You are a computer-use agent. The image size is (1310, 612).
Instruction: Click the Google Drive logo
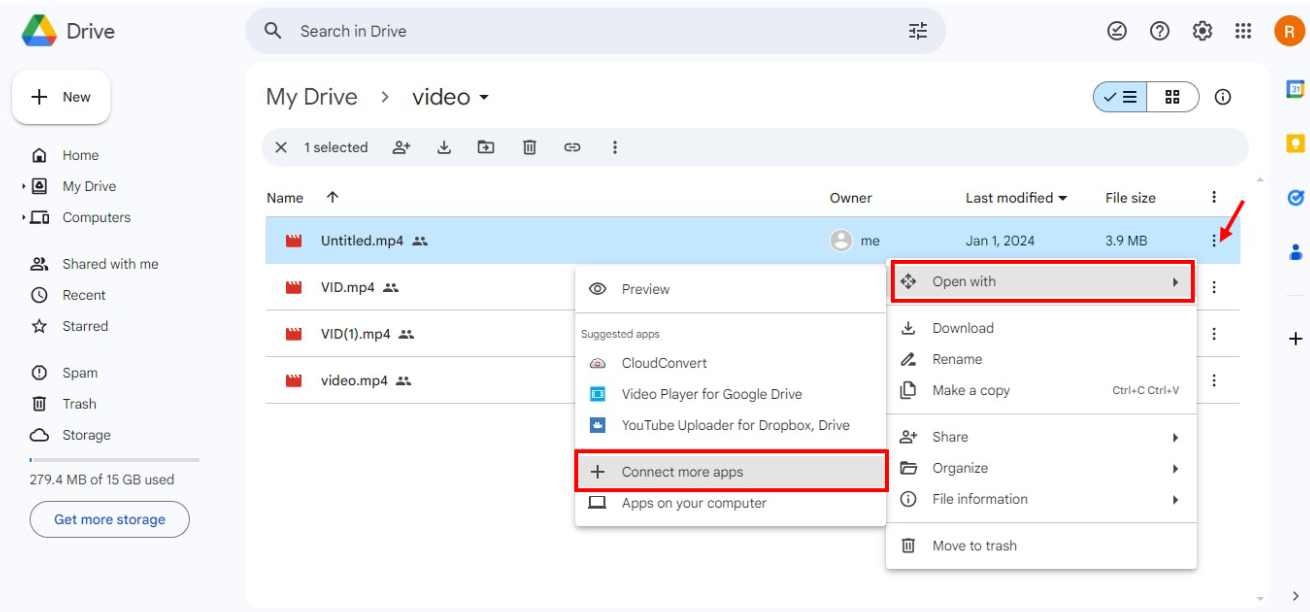40,31
